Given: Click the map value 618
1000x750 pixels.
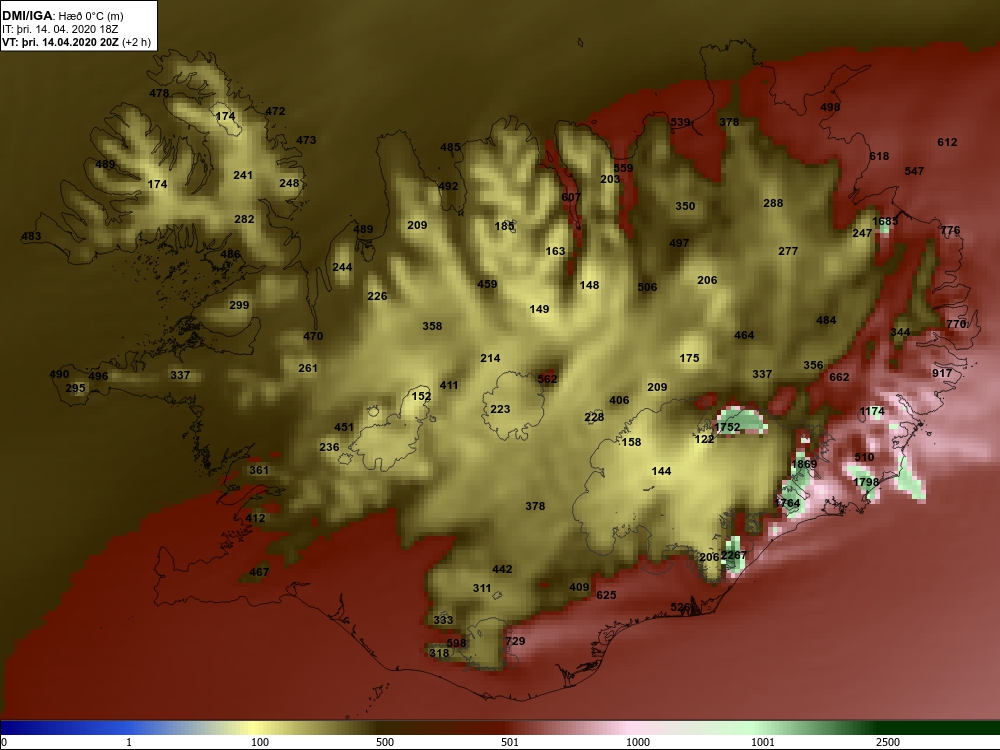Looking at the screenshot, I should pos(879,156).
